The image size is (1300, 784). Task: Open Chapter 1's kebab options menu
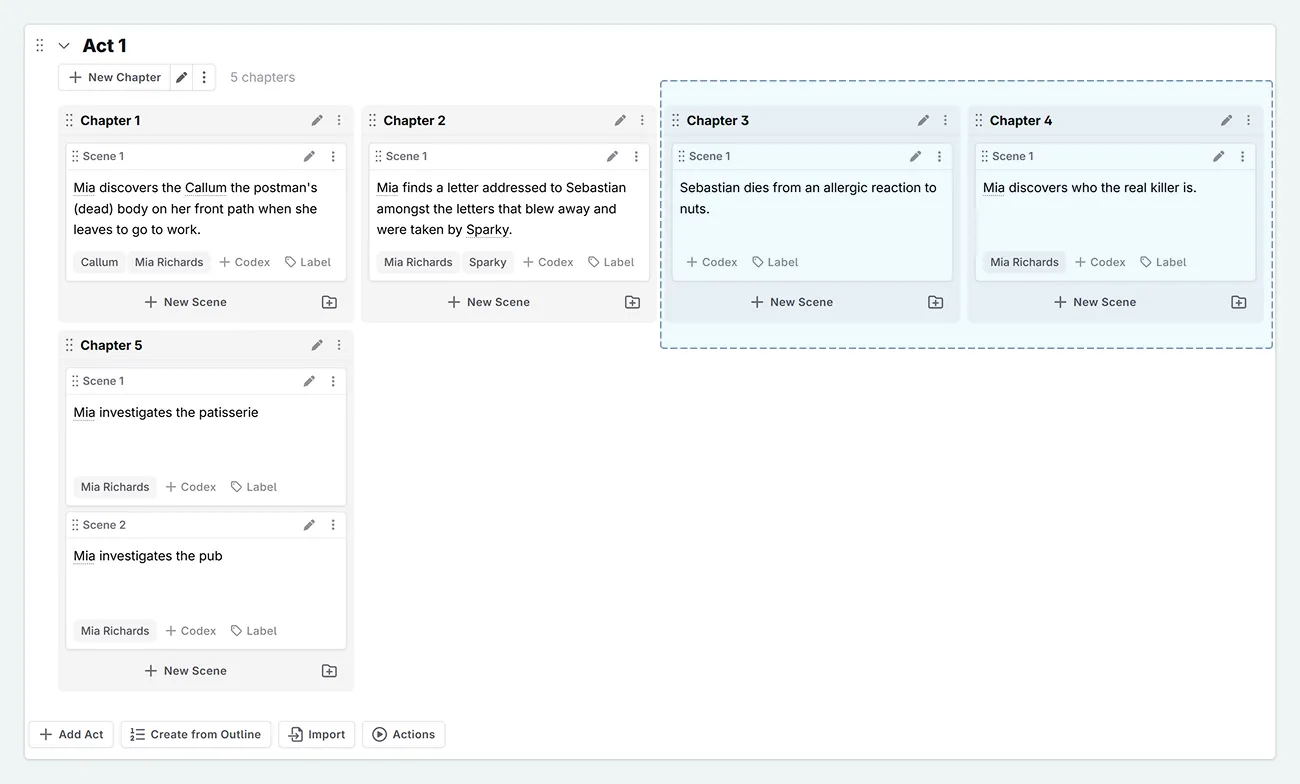click(338, 120)
